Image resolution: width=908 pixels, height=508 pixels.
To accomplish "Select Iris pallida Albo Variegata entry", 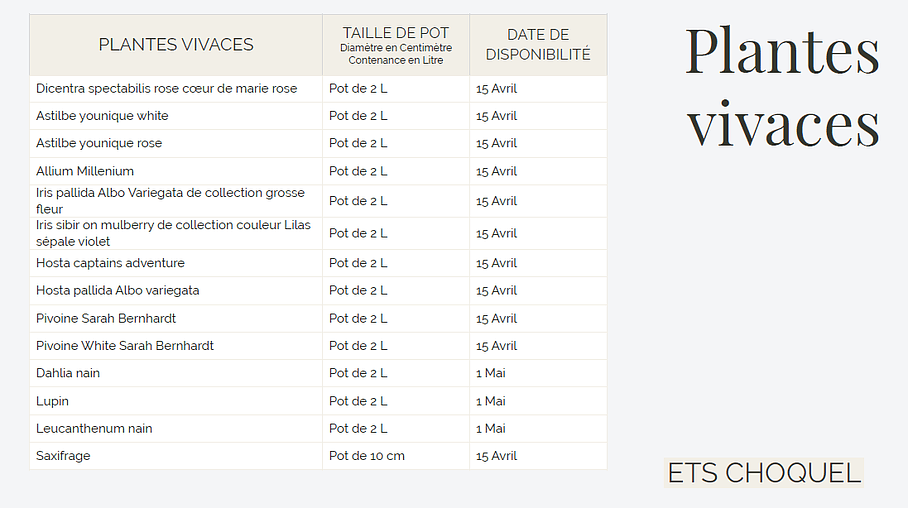I will coord(170,201).
